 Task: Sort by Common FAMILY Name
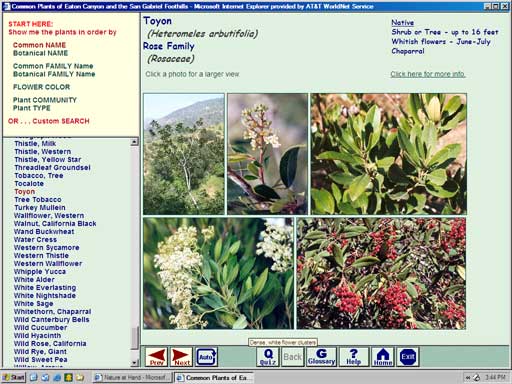point(53,66)
